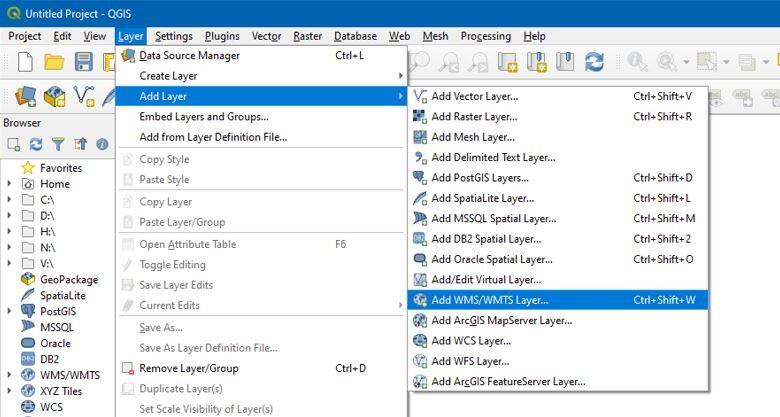
Task: Click the Zoom Last toolbar icon
Action: click(x=450, y=62)
